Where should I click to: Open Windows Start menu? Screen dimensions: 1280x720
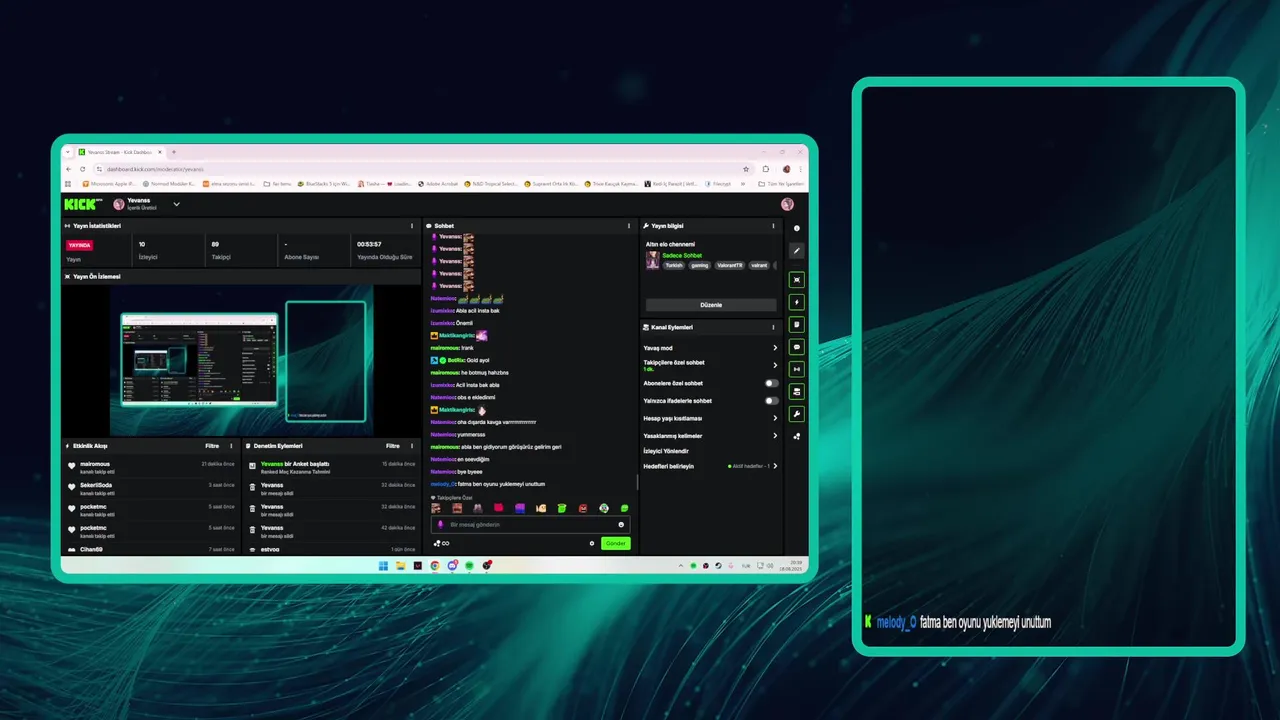[x=383, y=565]
